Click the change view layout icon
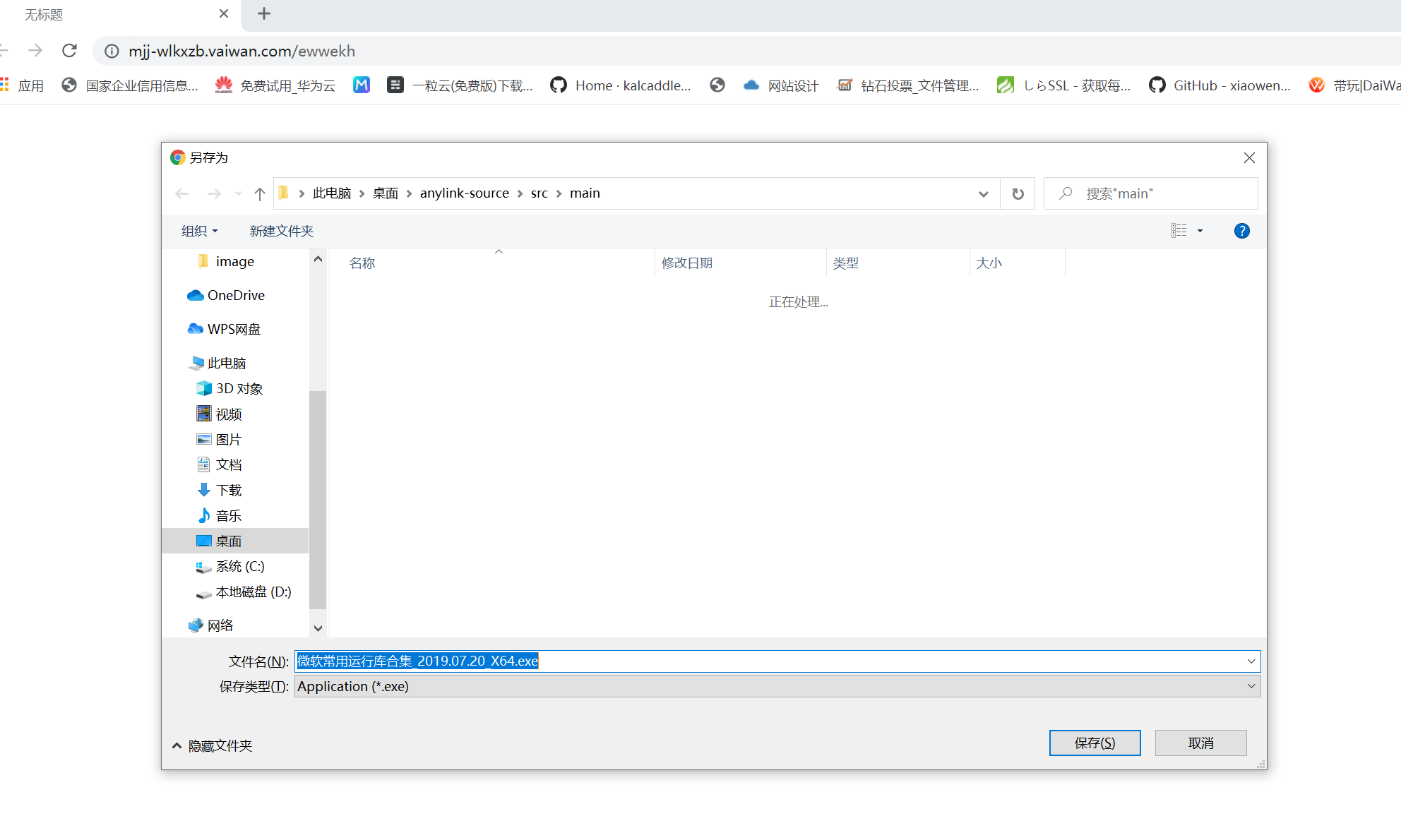The width and height of the screenshot is (1401, 840). (x=1179, y=231)
